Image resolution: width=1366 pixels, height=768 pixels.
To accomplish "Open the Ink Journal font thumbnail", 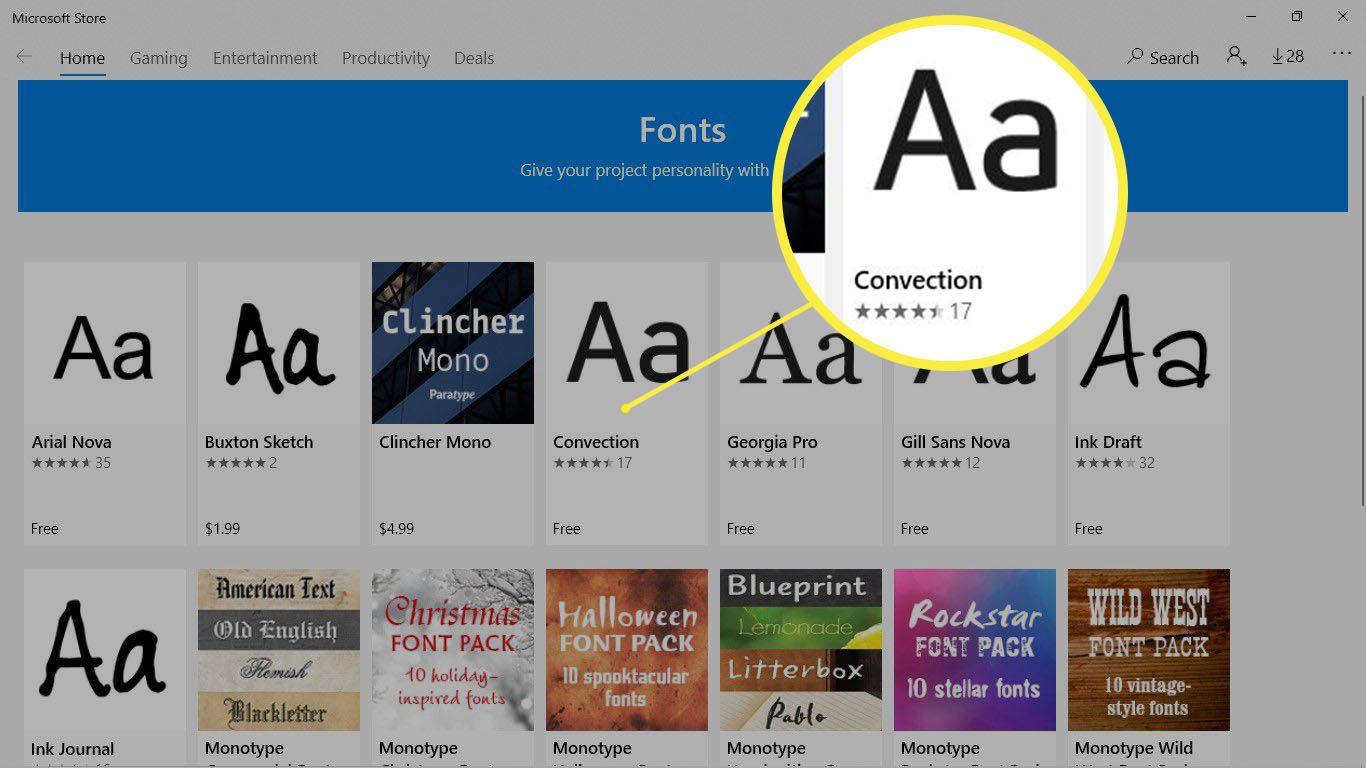I will (105, 650).
